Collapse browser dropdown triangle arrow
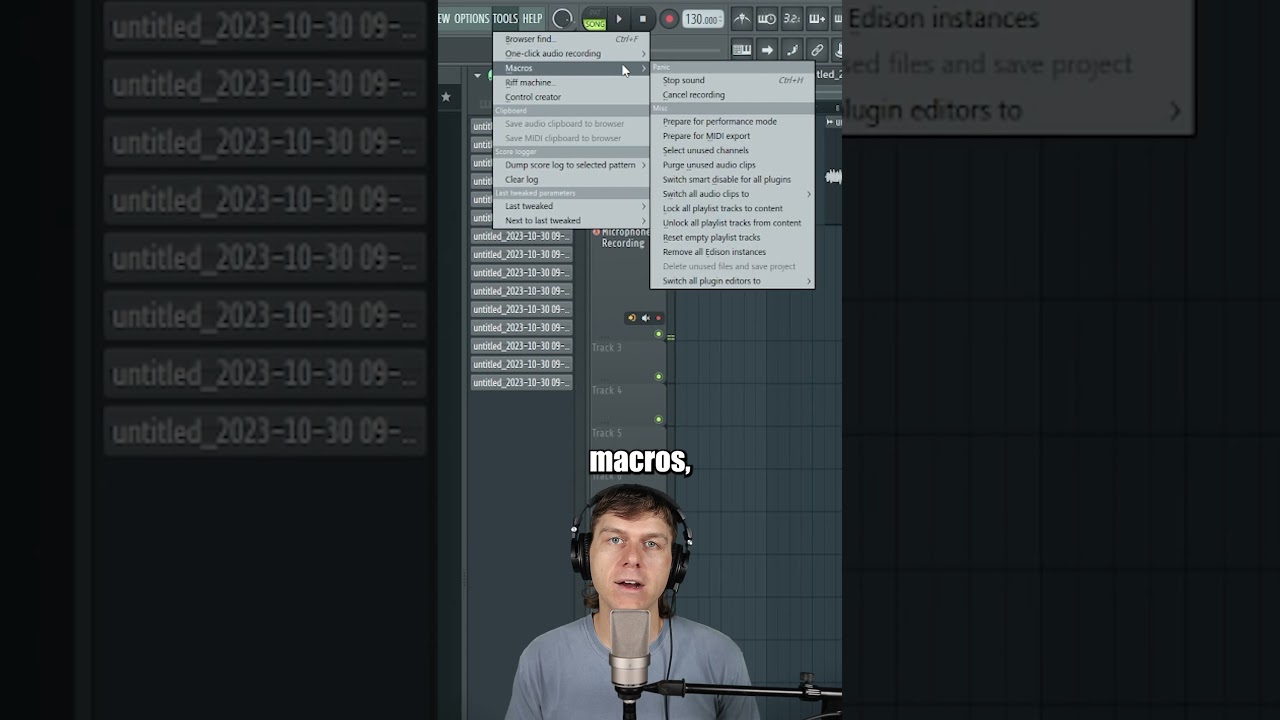Screen dimensions: 1280x720 coord(475,76)
